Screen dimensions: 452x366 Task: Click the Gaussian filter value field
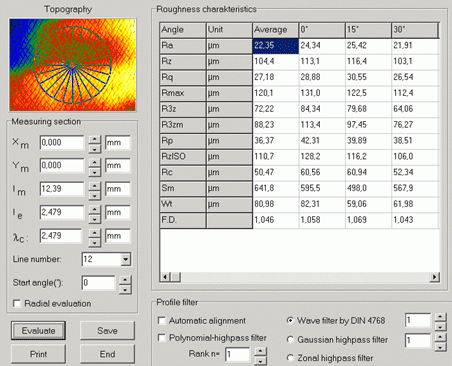click(418, 341)
